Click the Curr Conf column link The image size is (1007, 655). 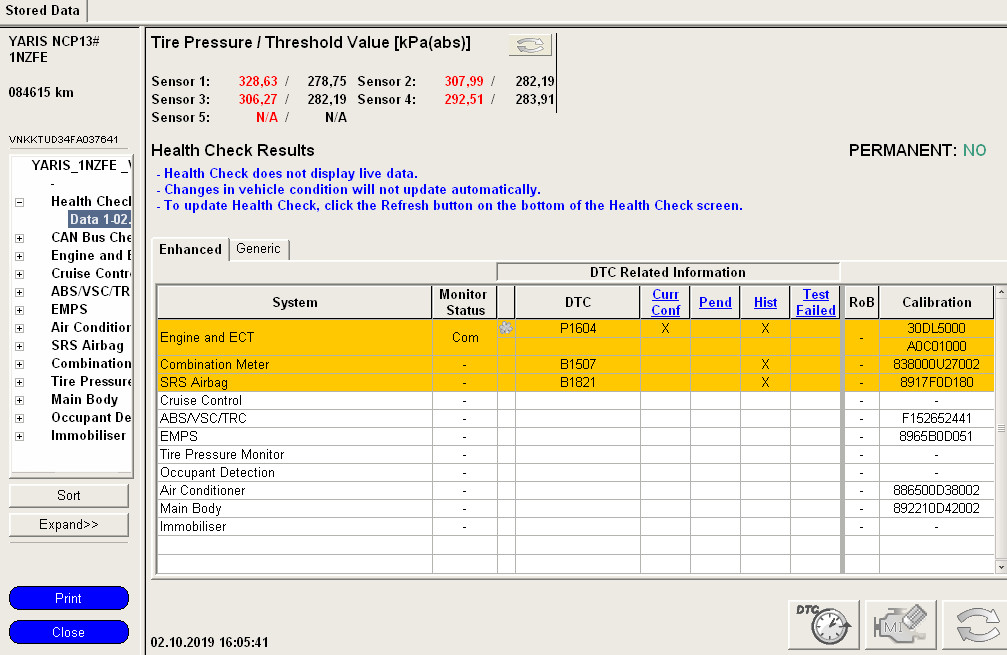pos(665,302)
